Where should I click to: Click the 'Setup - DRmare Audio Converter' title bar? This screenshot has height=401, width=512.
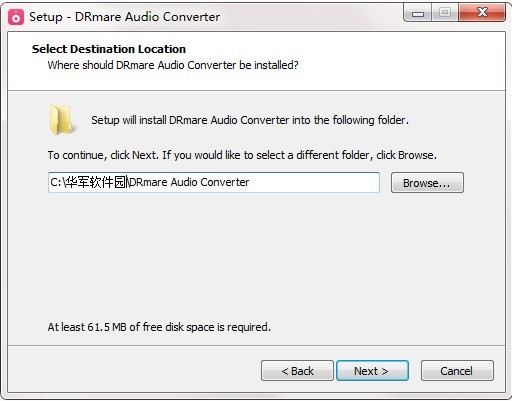[x=125, y=17]
